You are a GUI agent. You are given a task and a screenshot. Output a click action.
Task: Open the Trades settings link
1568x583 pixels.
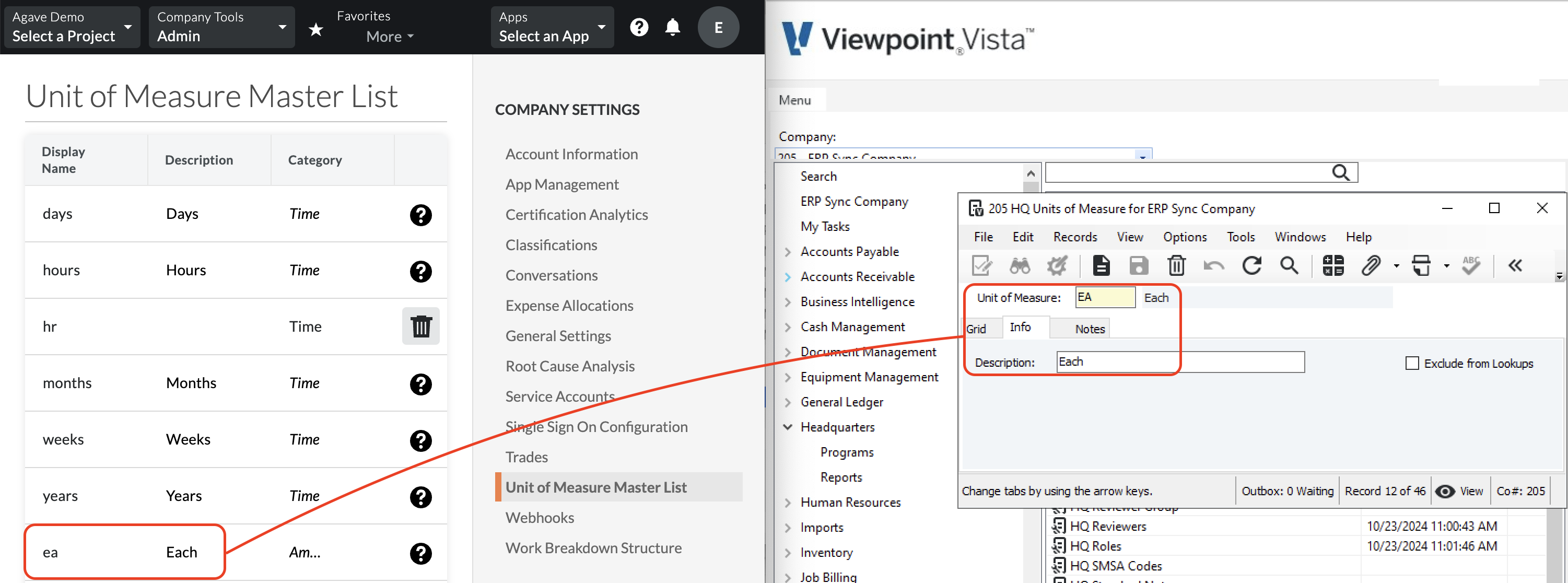click(x=526, y=457)
